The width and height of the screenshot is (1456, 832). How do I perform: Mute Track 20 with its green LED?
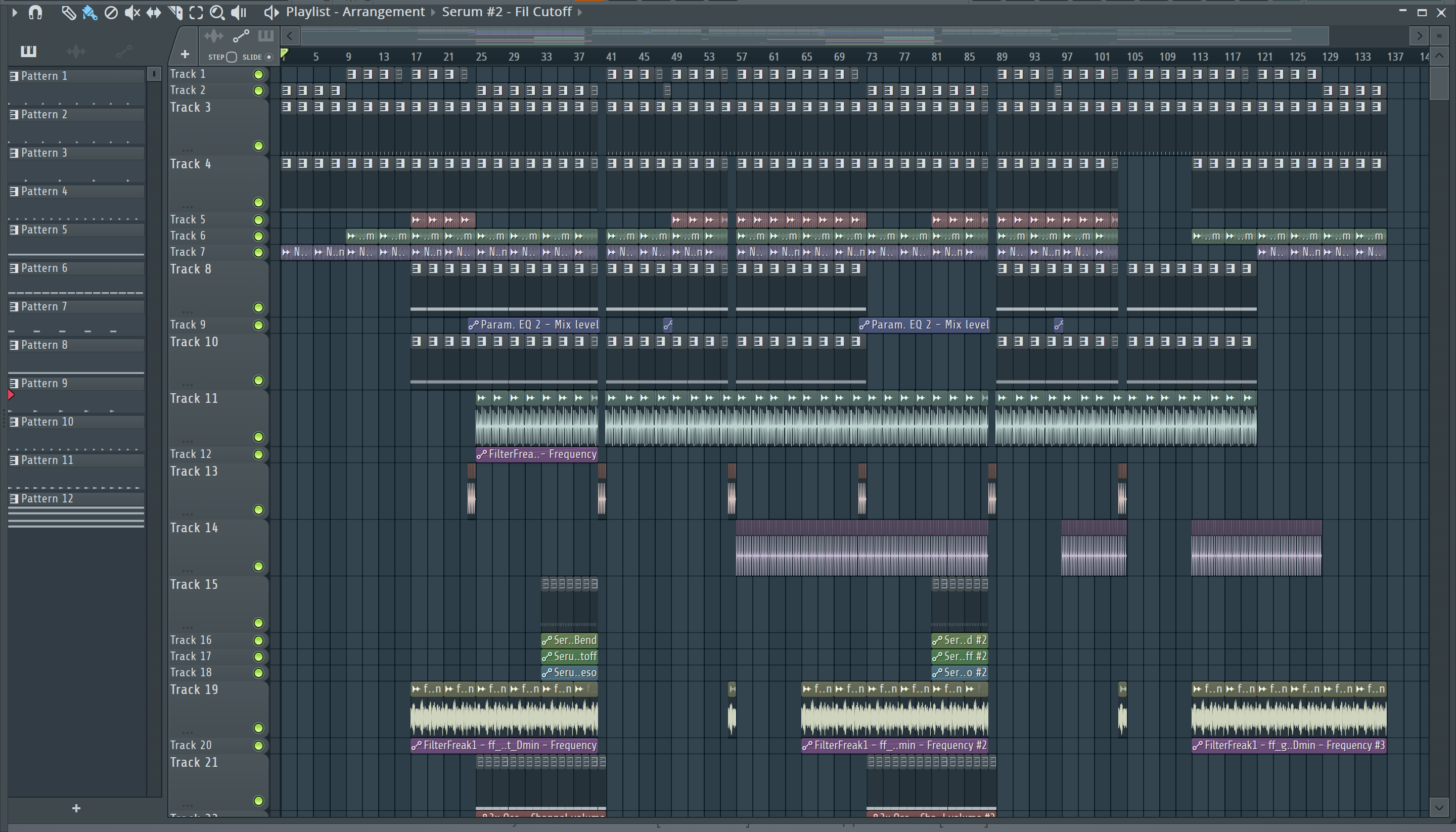[x=258, y=746]
